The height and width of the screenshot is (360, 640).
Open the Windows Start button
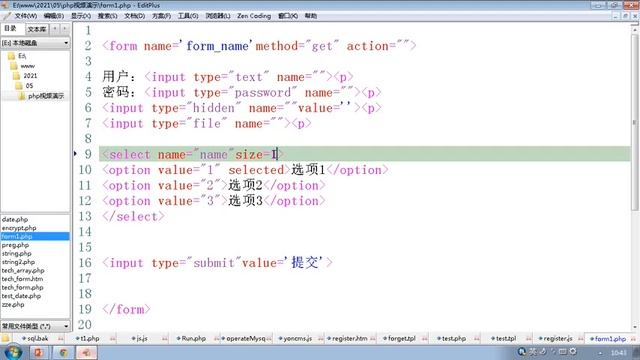pos(13,352)
